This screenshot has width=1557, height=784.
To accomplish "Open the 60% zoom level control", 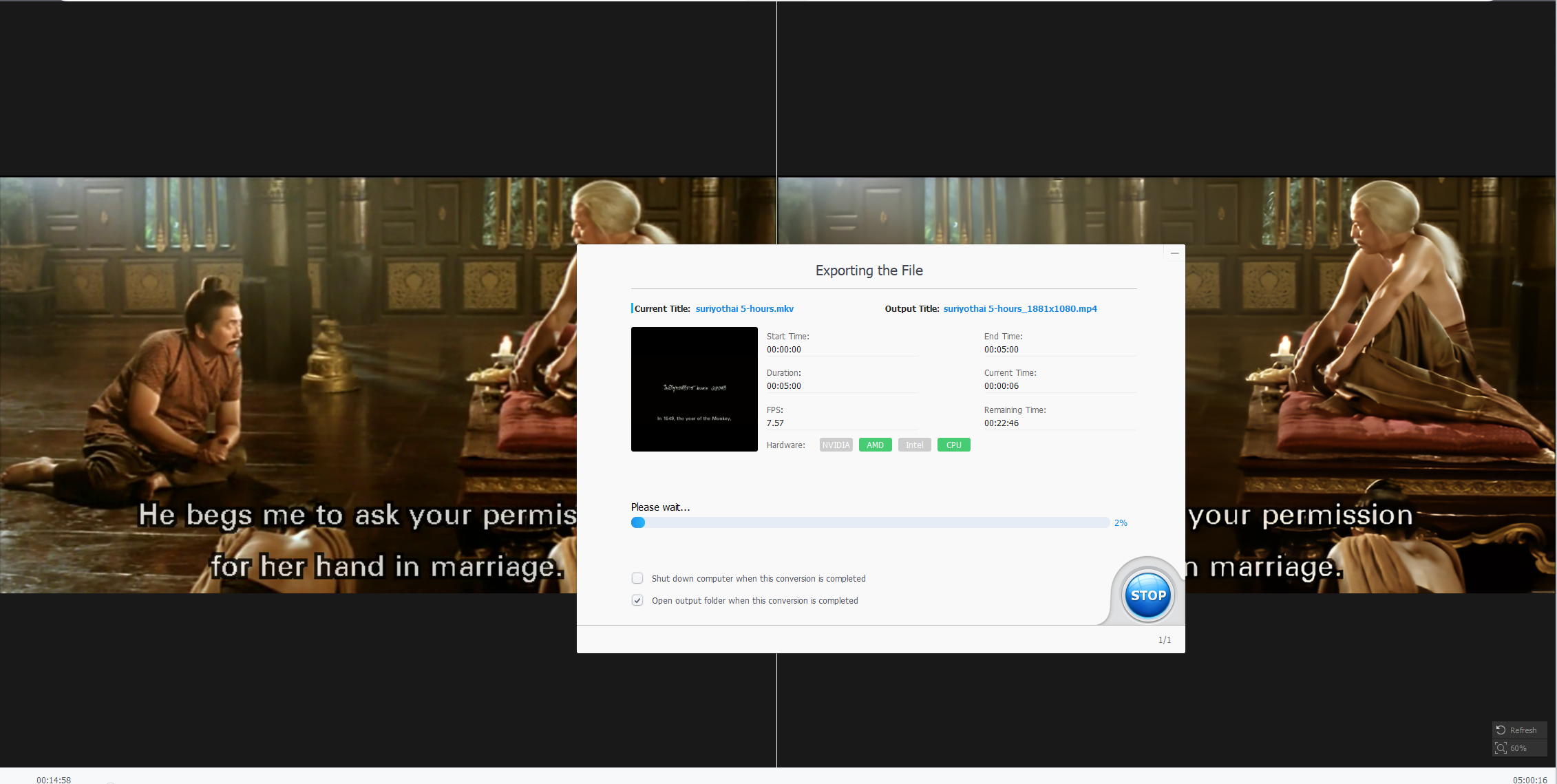I will coord(1518,748).
